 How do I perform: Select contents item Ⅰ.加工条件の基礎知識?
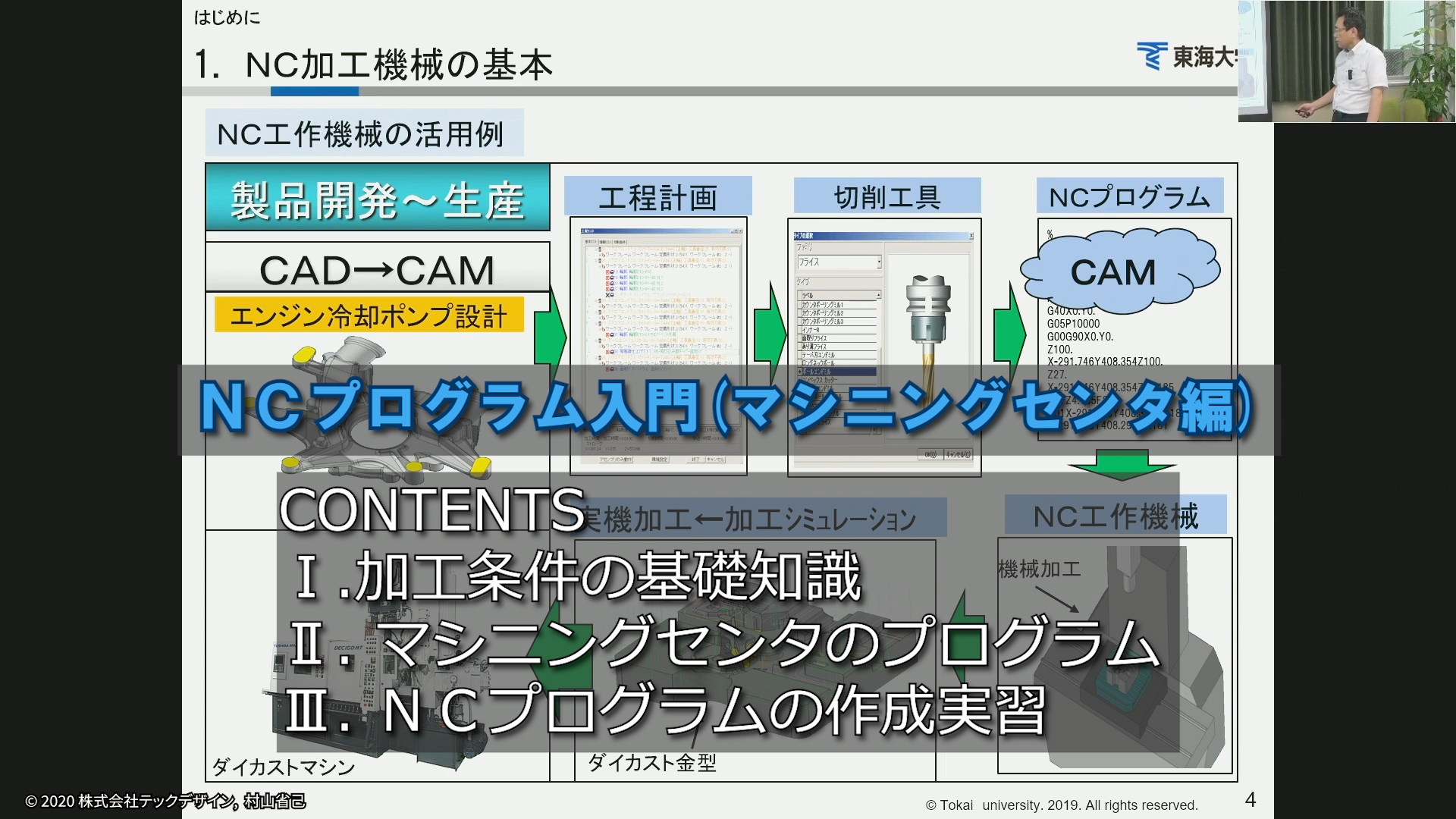(x=578, y=576)
